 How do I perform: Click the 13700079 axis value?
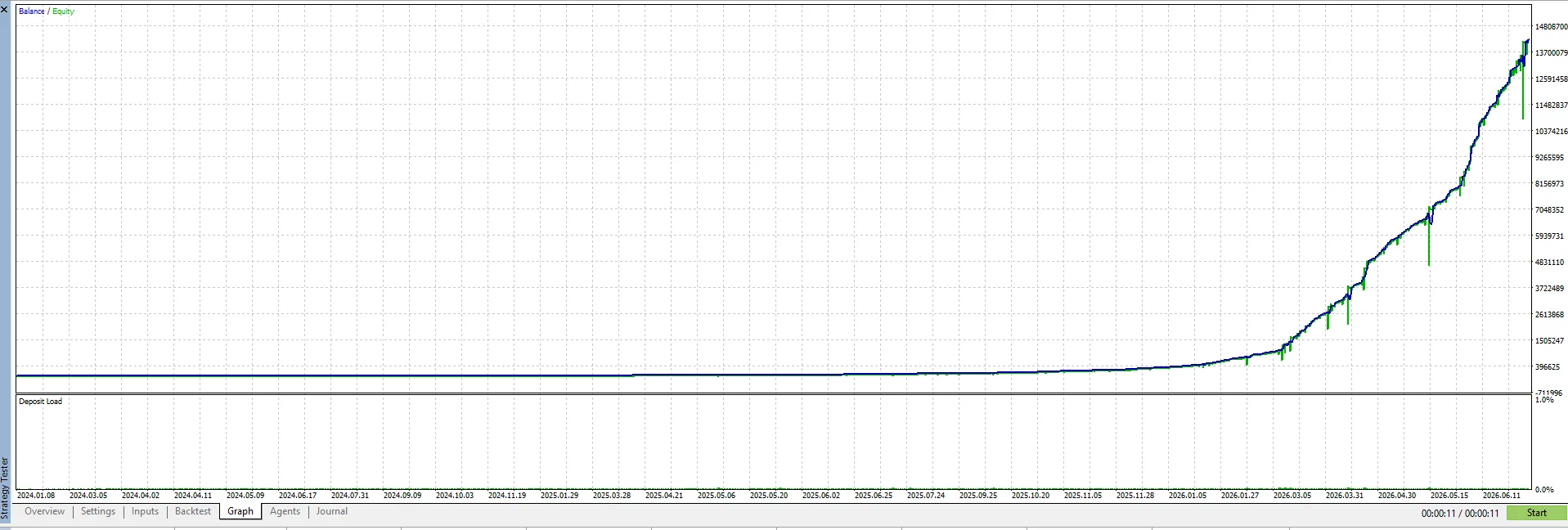point(1551,53)
